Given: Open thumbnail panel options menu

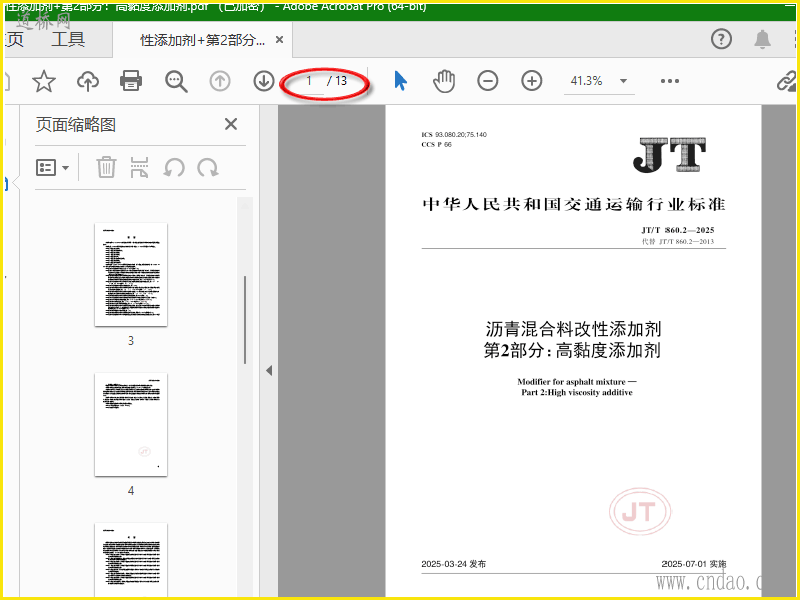Looking at the screenshot, I should click(x=52, y=167).
